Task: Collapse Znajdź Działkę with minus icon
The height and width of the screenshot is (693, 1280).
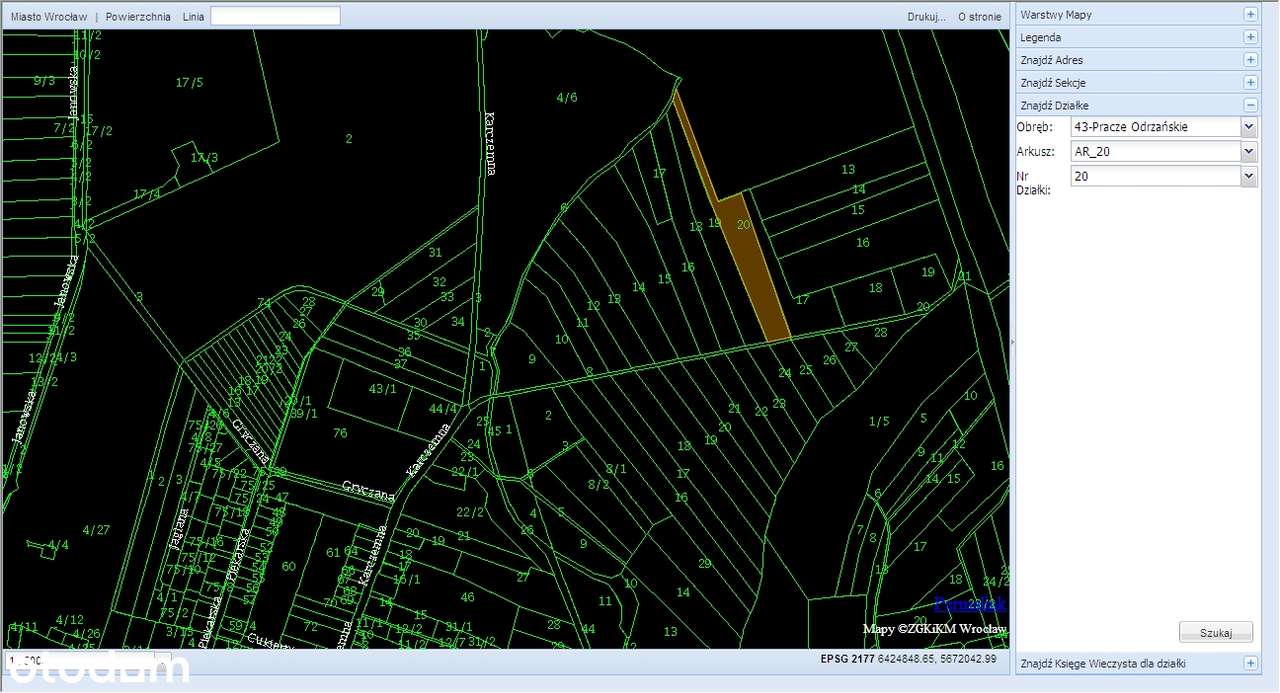Action: [1250, 105]
